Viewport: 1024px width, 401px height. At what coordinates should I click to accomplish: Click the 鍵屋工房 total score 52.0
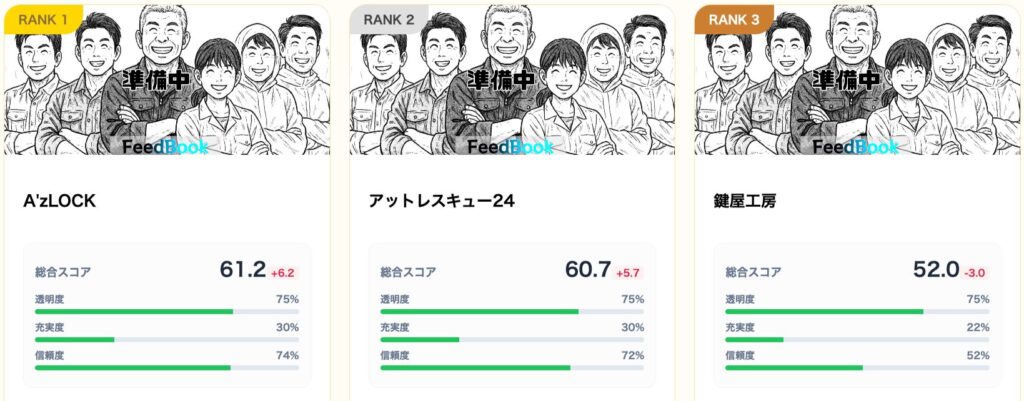pos(936,269)
